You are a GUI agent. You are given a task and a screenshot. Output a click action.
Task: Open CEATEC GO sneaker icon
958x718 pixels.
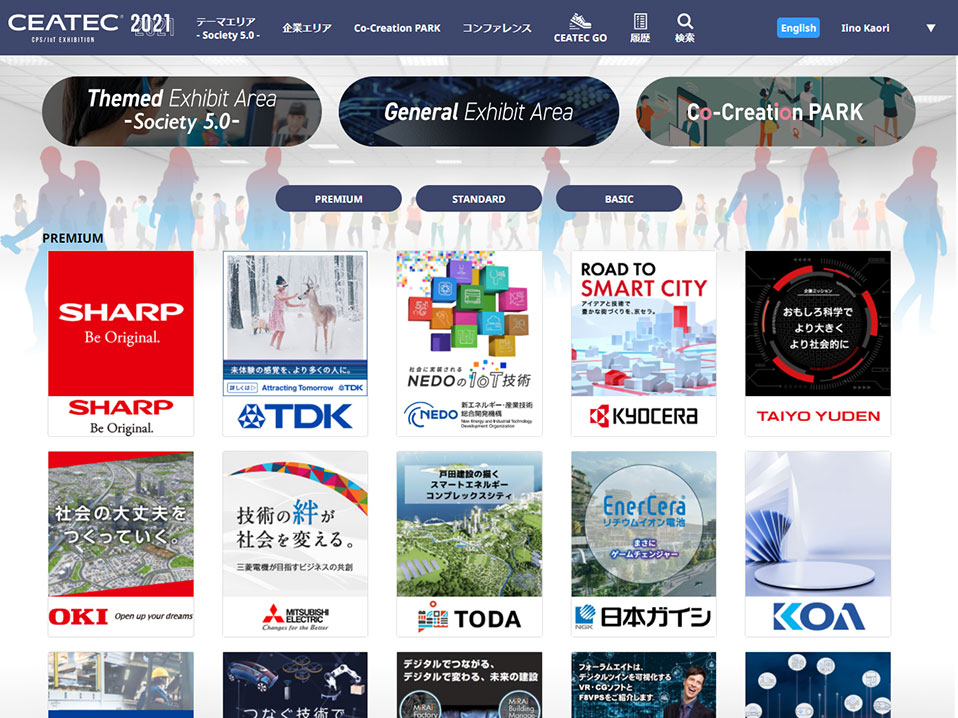[x=580, y=28]
